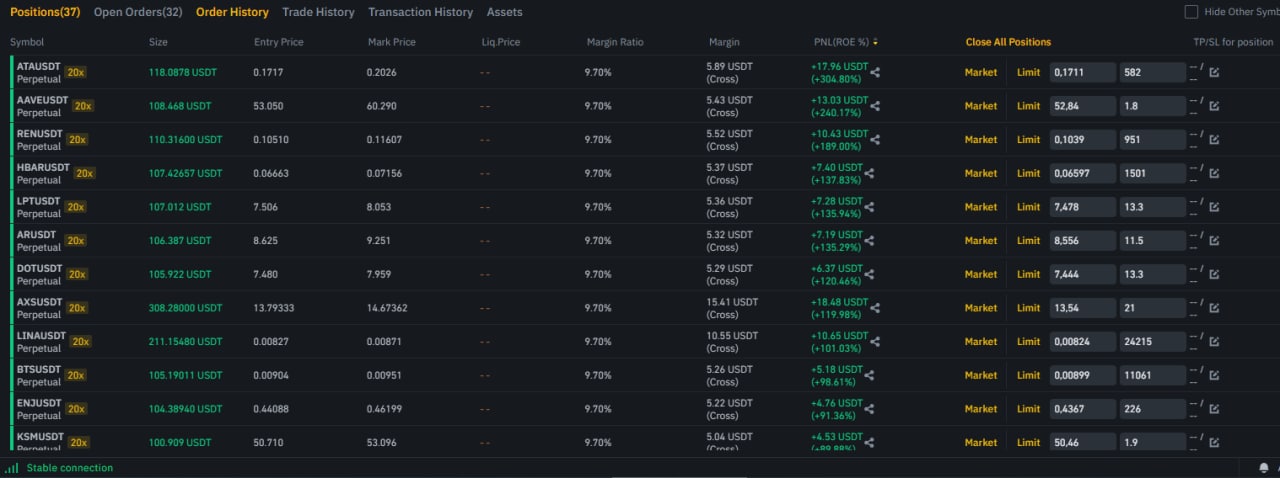Click ENJUSDT close quantity field 226
The height and width of the screenshot is (478, 1280).
[1153, 408]
